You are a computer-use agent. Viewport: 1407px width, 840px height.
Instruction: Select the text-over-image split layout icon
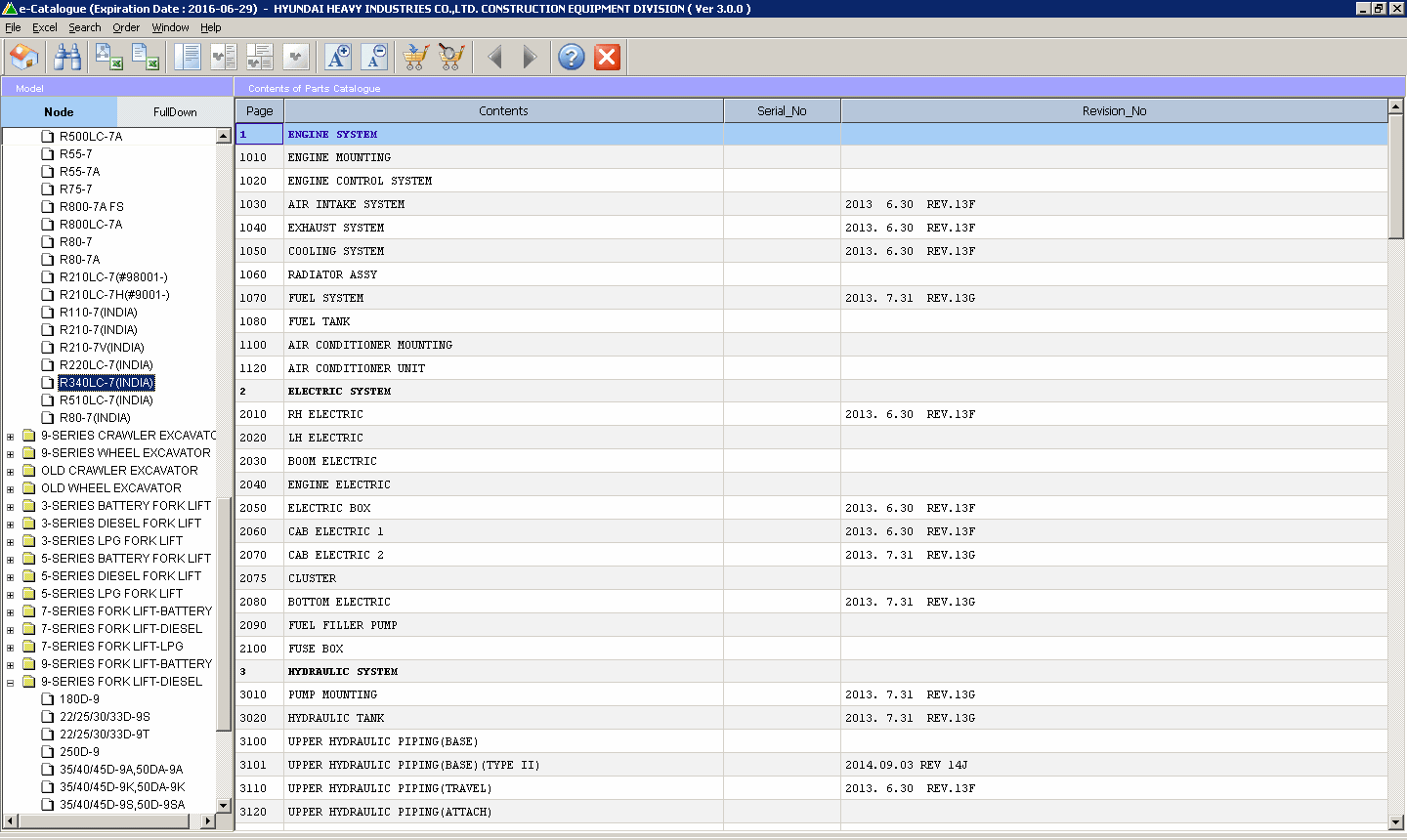click(x=260, y=57)
